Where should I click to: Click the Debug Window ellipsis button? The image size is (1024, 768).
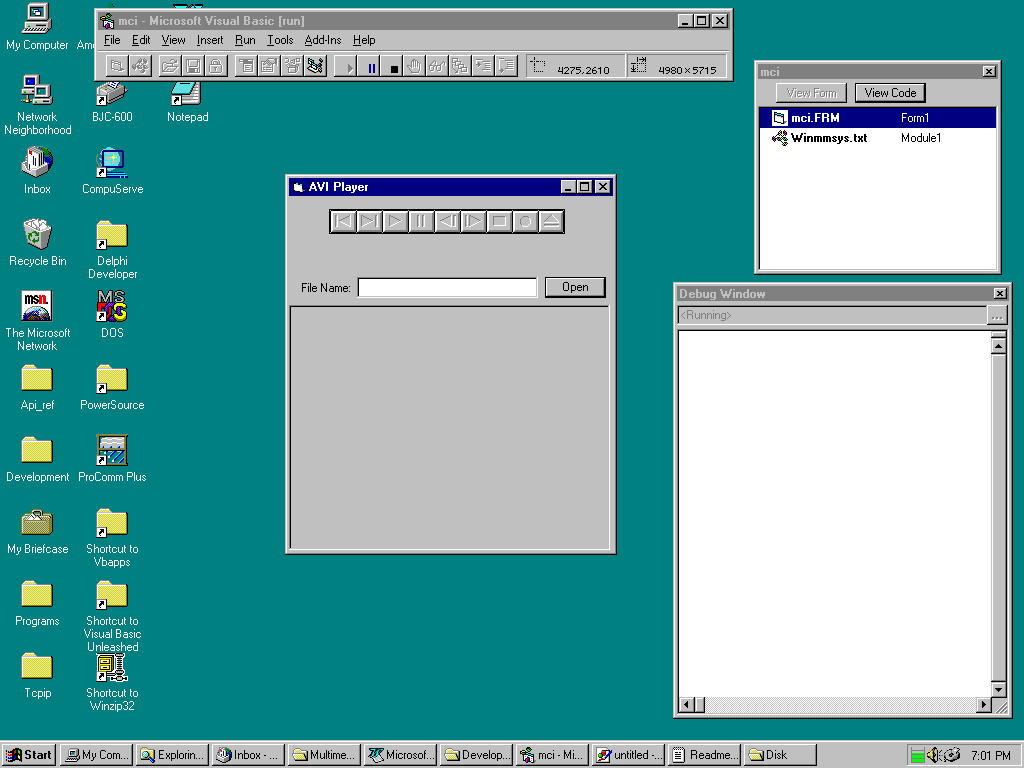pyautogui.click(x=997, y=315)
